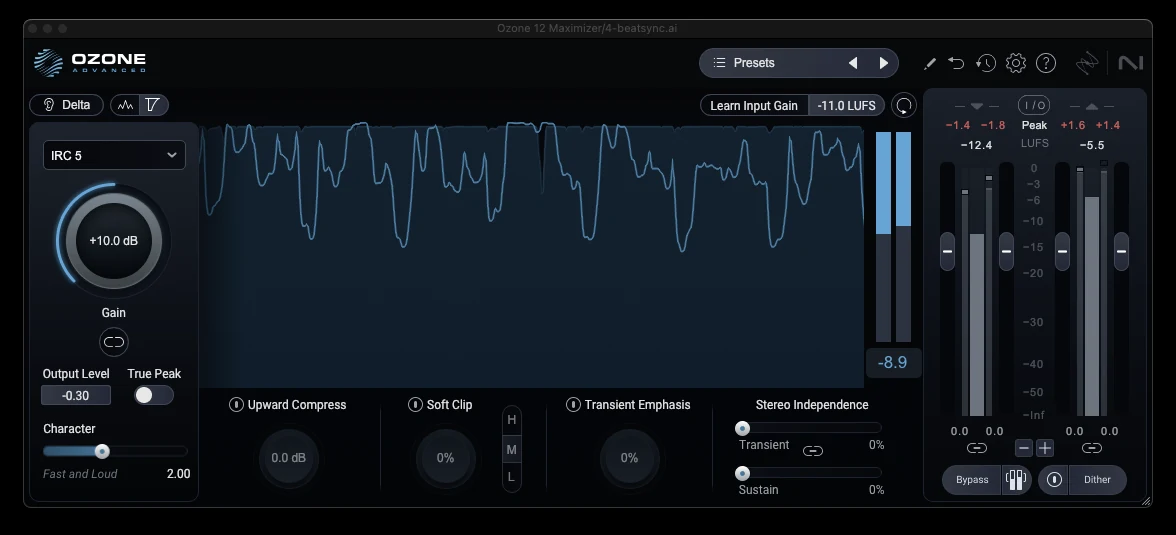Open the settings gear
The width and height of the screenshot is (1176, 535).
click(1016, 63)
